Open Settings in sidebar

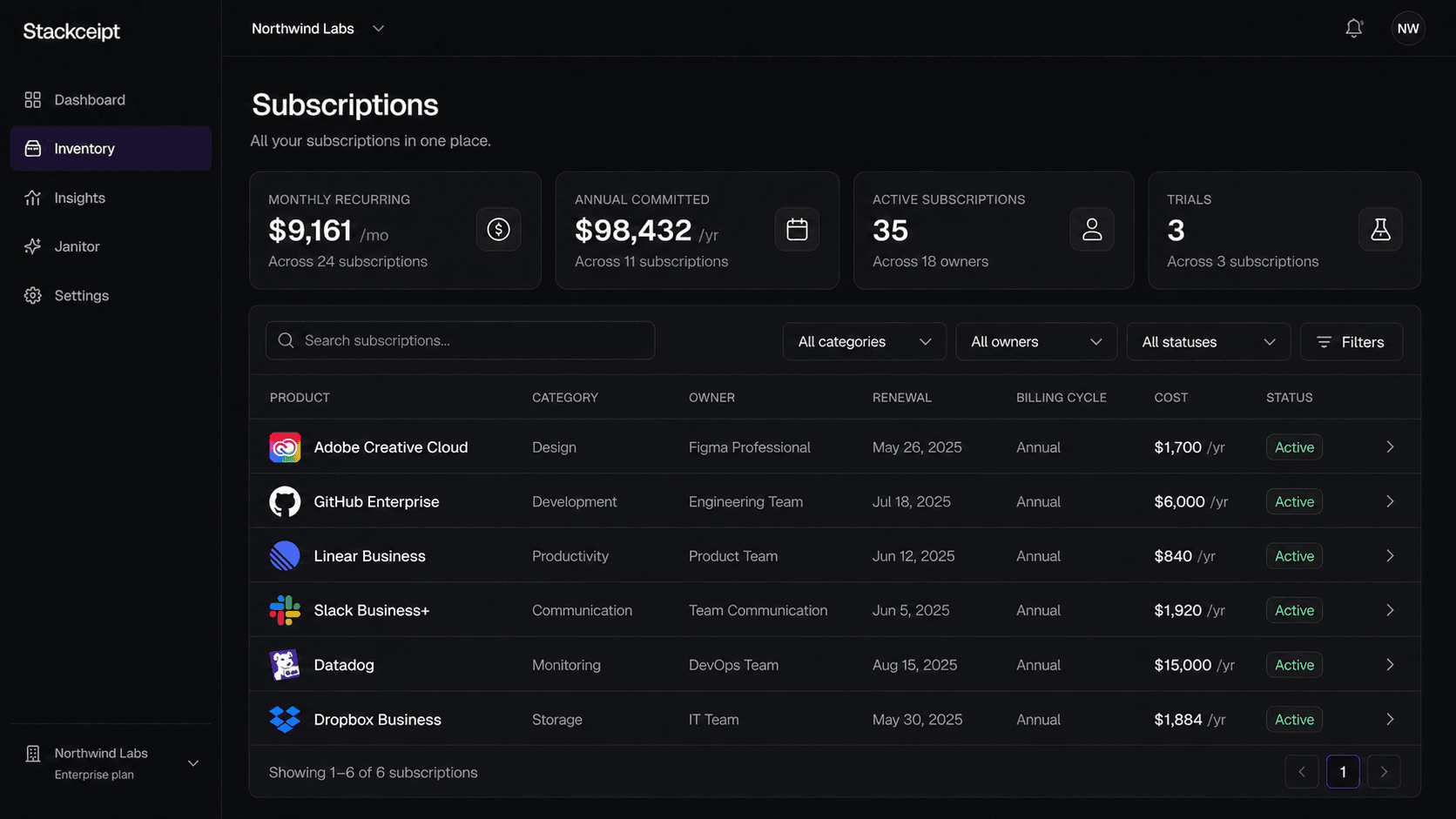[x=111, y=296]
